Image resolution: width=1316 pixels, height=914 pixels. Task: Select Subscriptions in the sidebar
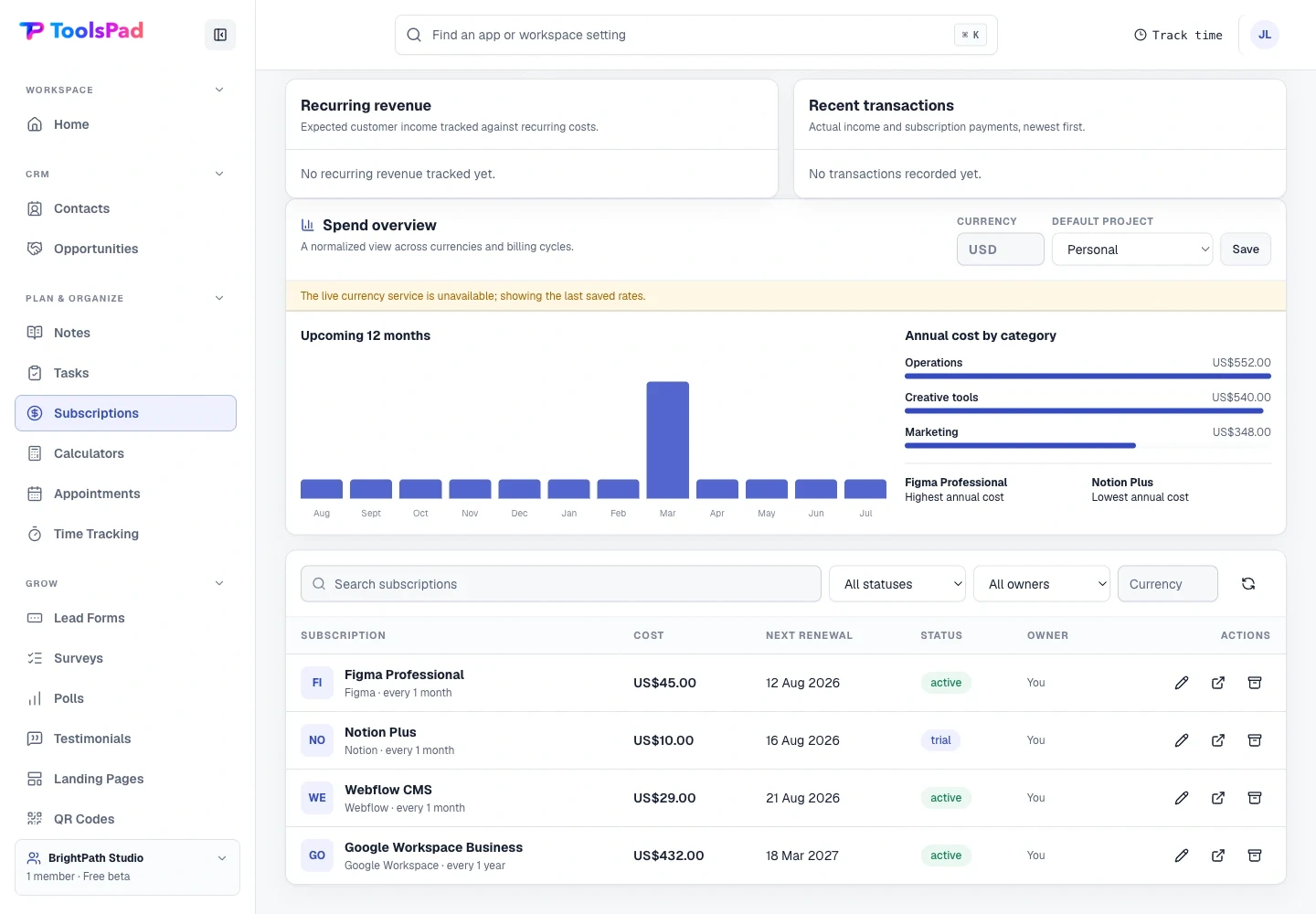(x=125, y=413)
